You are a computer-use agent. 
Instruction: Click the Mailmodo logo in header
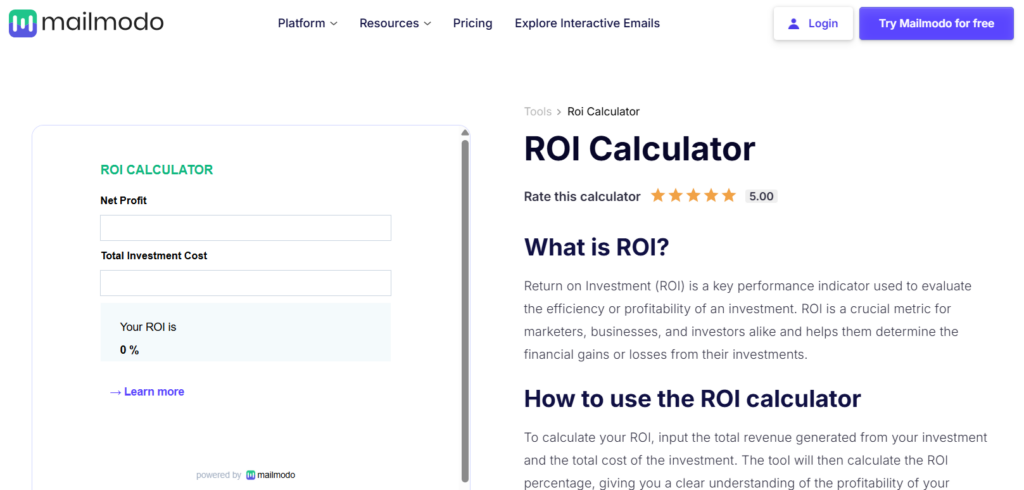(x=86, y=24)
